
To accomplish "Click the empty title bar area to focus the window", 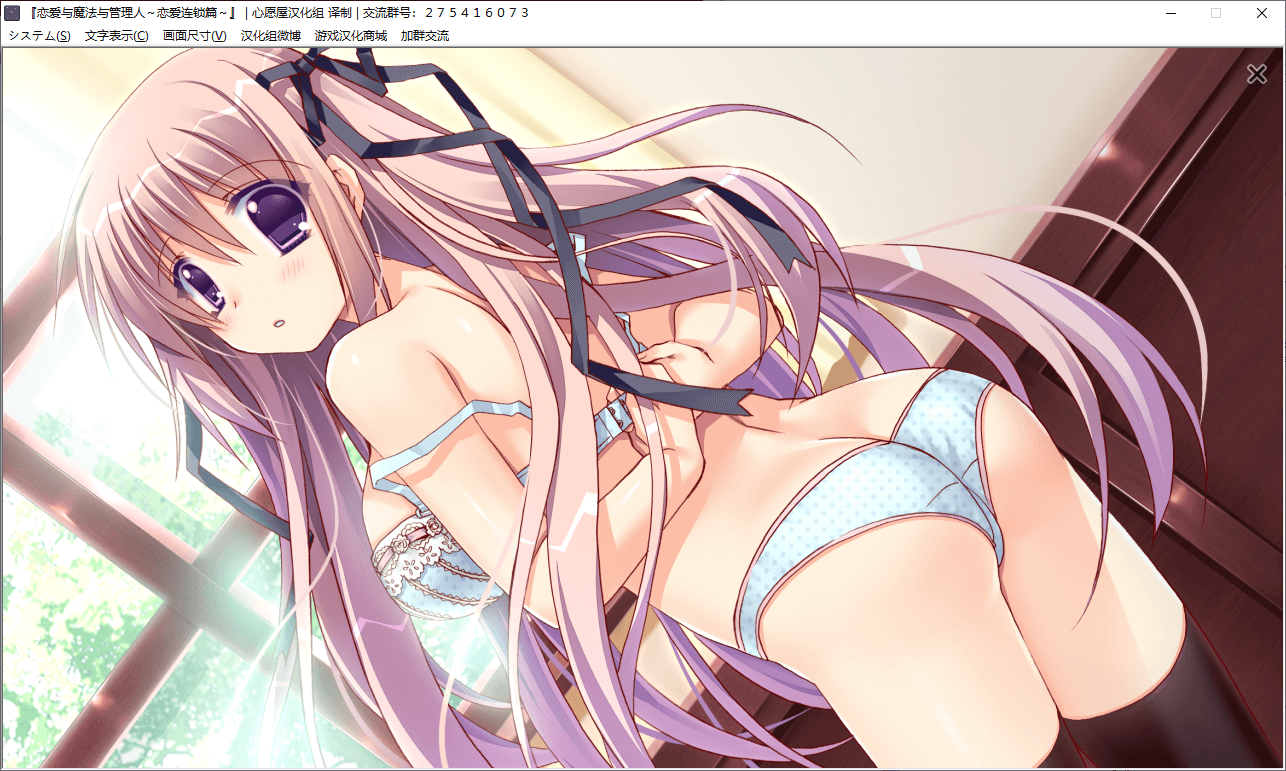I will pos(850,13).
